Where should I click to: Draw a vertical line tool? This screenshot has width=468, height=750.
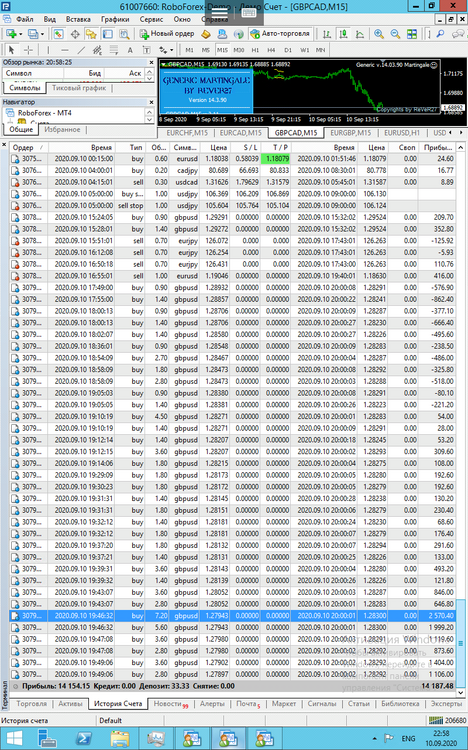click(48, 50)
